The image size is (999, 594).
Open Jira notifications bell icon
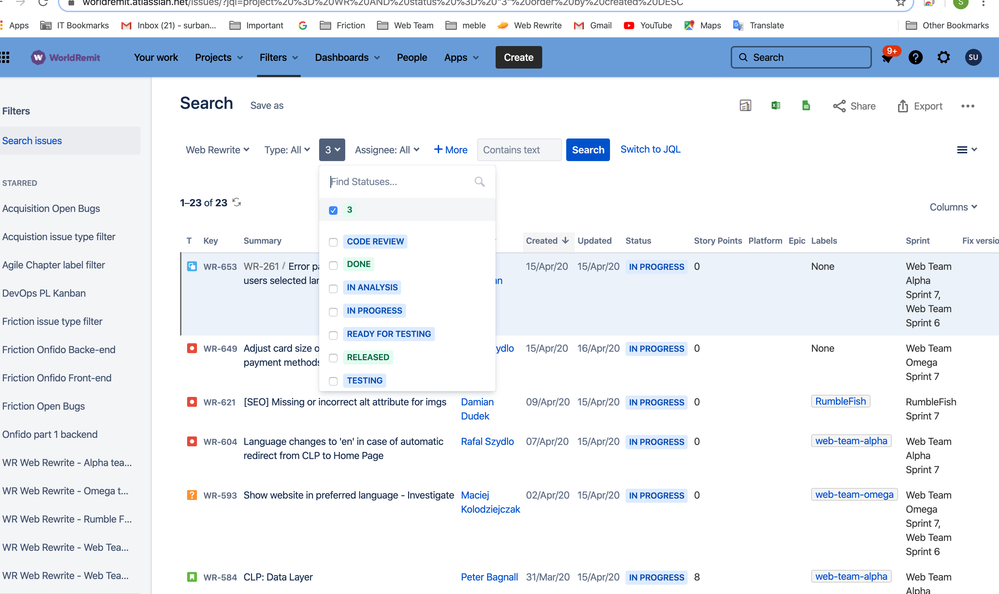pyautogui.click(x=888, y=57)
